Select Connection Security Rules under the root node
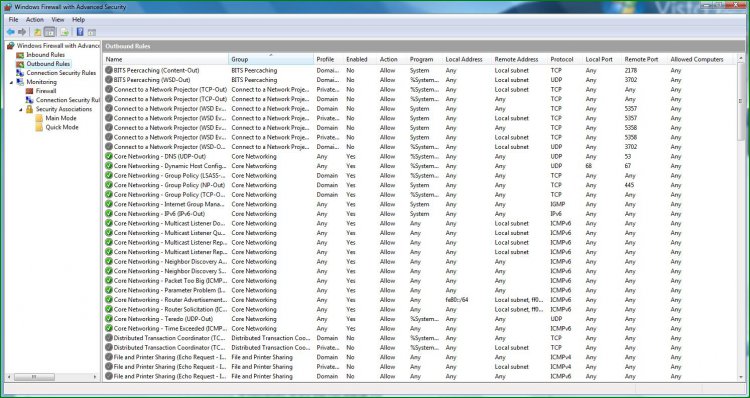 [61, 73]
